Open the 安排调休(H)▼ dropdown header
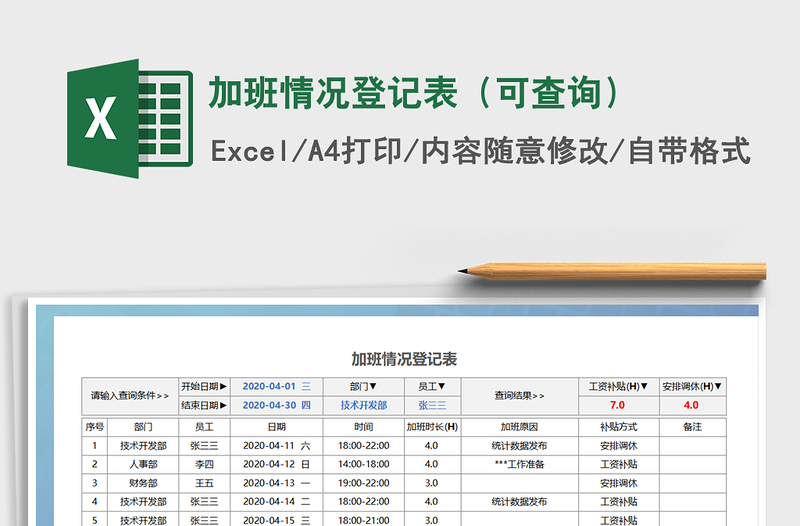The height and width of the screenshot is (526, 800). point(692,386)
